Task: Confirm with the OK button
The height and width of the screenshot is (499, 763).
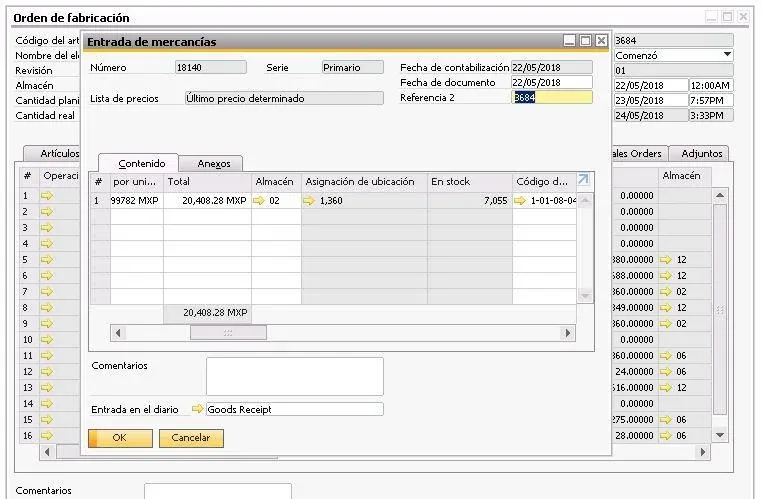Action: tap(120, 438)
